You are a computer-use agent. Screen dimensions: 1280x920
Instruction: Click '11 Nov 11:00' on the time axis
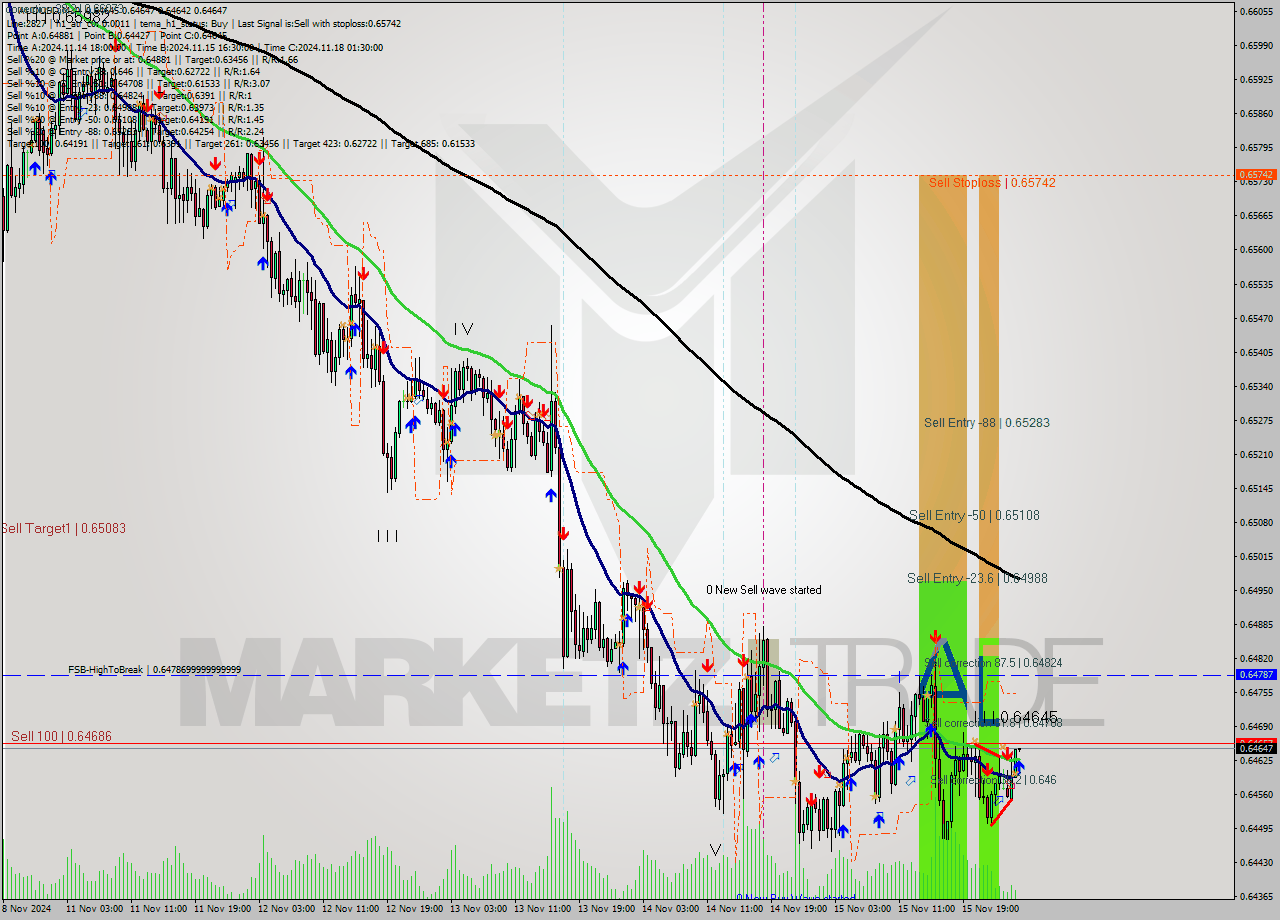(x=158, y=909)
